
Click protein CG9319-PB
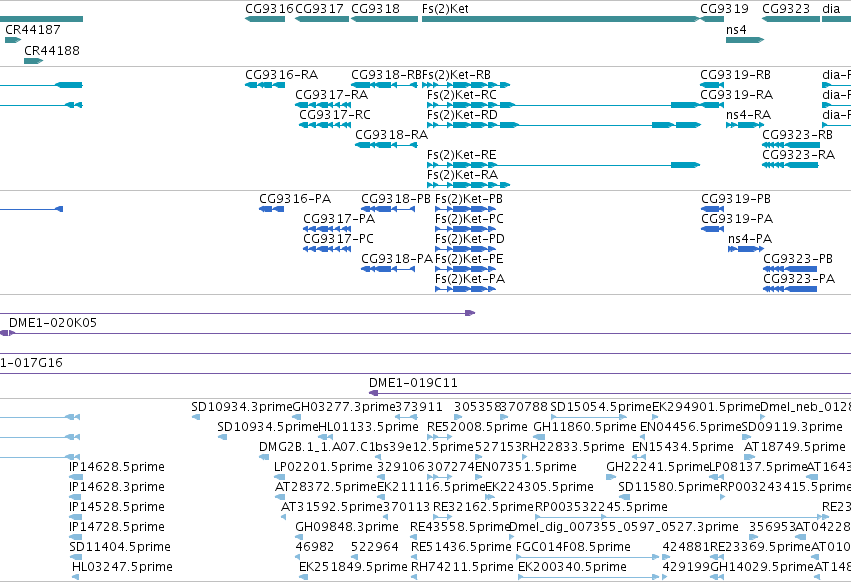[736, 199]
